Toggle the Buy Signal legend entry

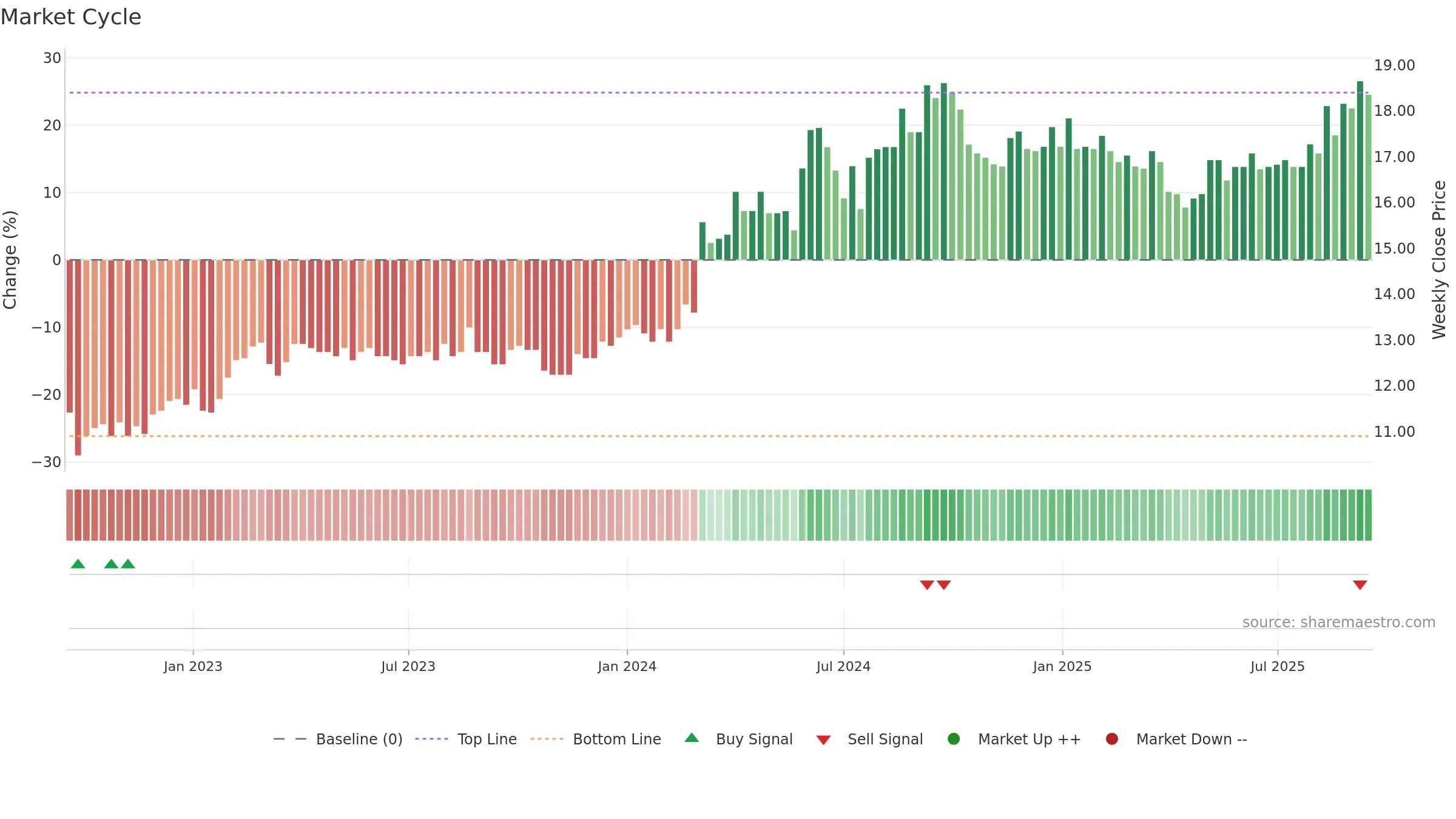(x=738, y=739)
